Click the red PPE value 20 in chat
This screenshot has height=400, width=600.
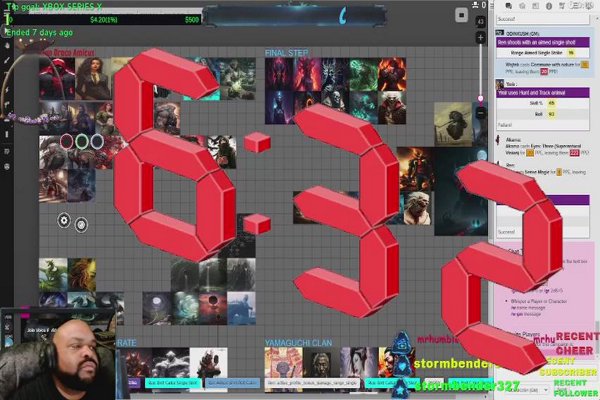click(x=544, y=72)
